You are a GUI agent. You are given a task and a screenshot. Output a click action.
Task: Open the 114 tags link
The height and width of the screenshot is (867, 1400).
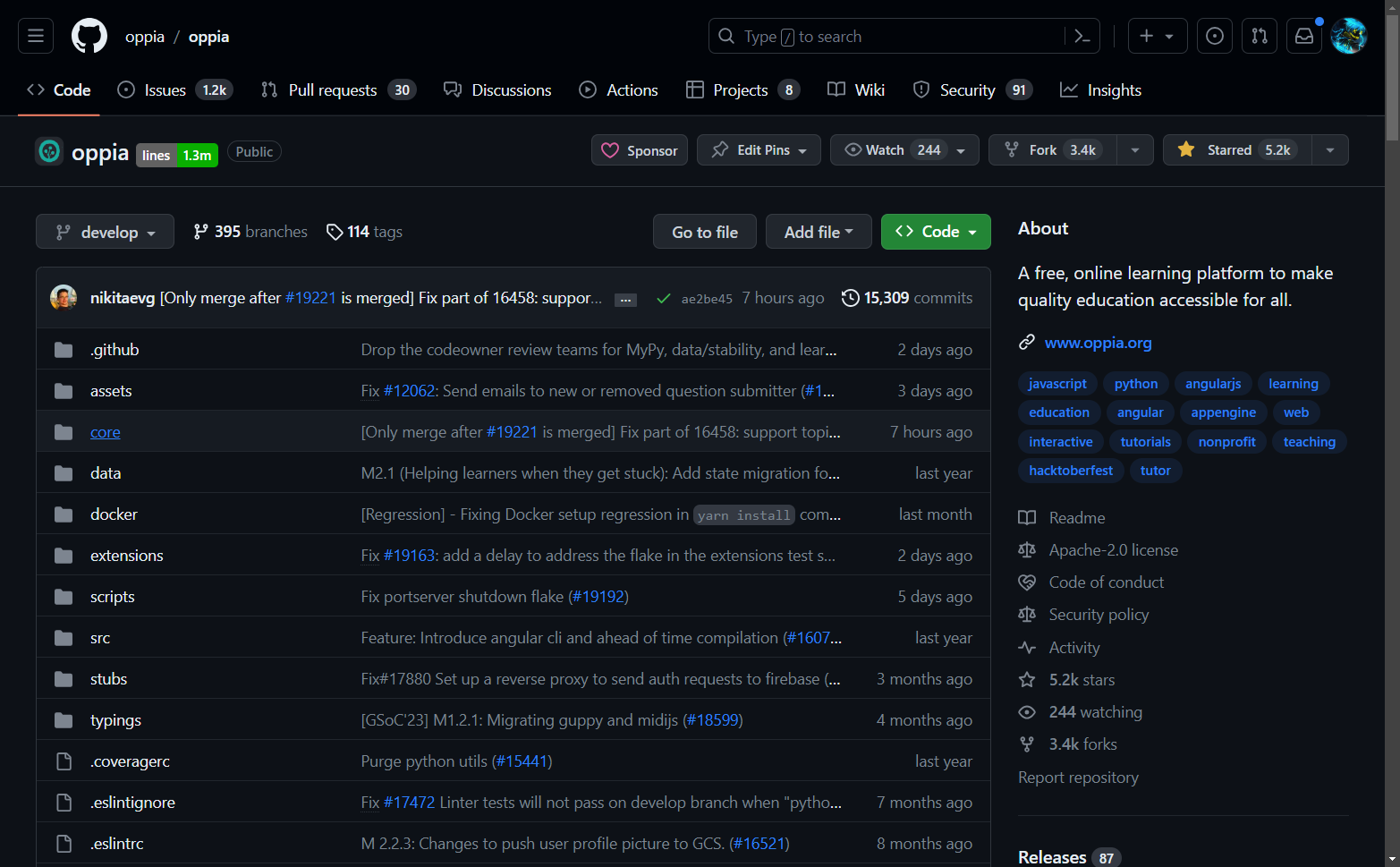pyautogui.click(x=364, y=232)
